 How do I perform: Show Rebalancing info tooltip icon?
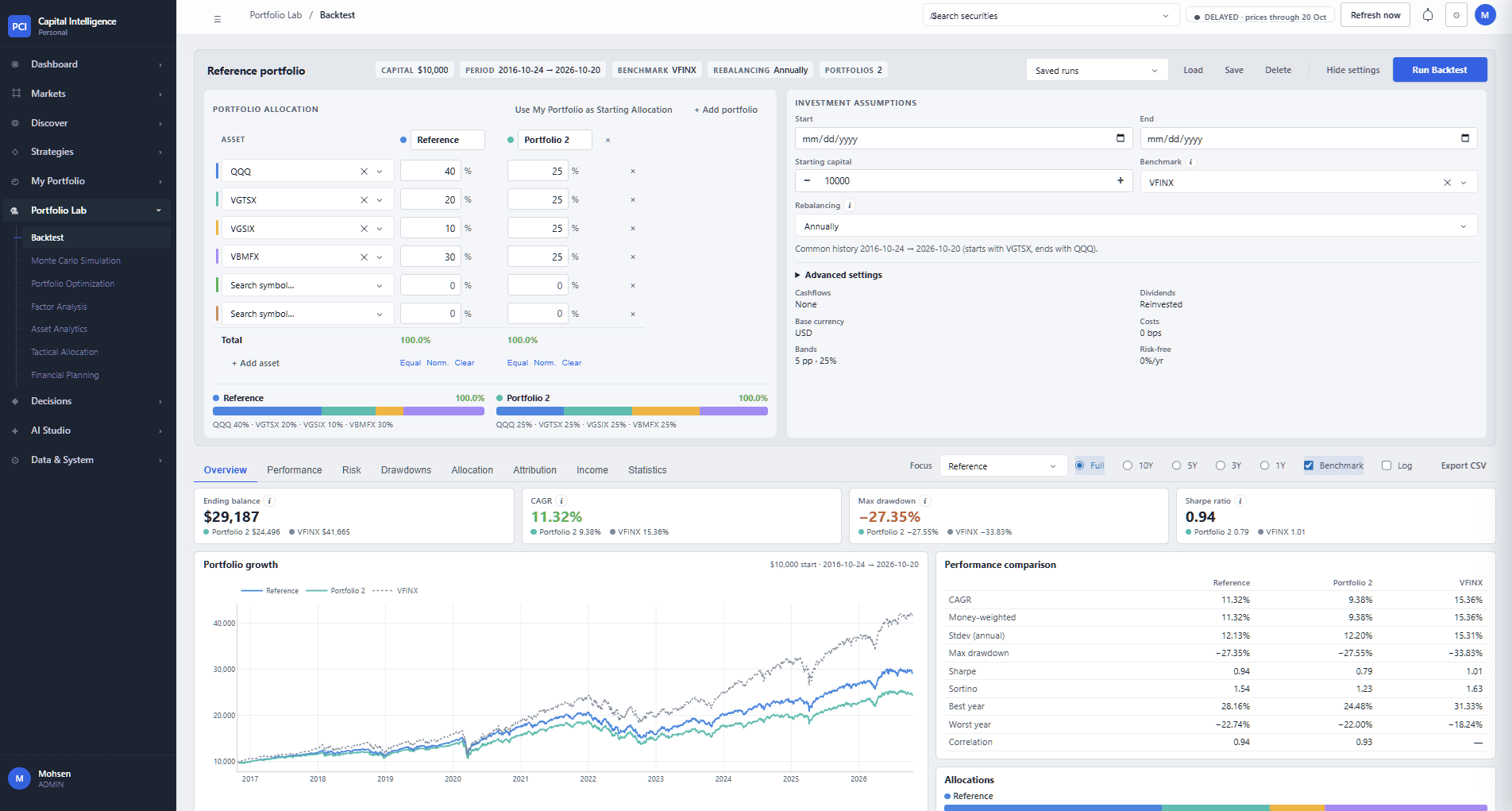pyautogui.click(x=850, y=206)
